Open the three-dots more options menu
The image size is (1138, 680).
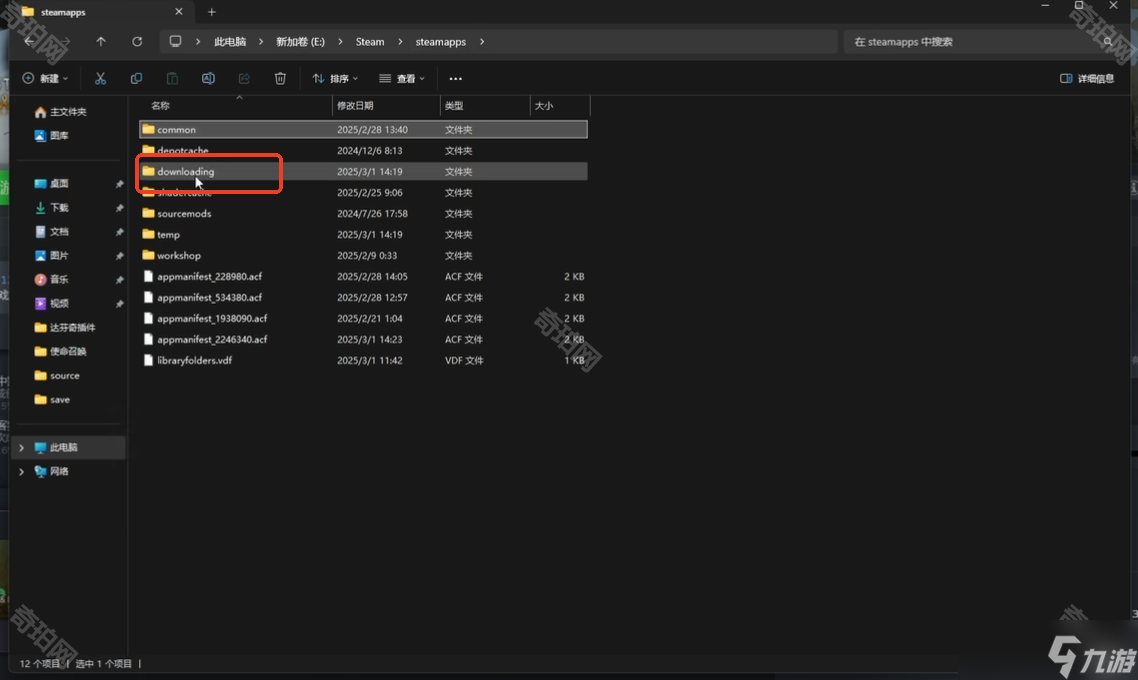(455, 78)
